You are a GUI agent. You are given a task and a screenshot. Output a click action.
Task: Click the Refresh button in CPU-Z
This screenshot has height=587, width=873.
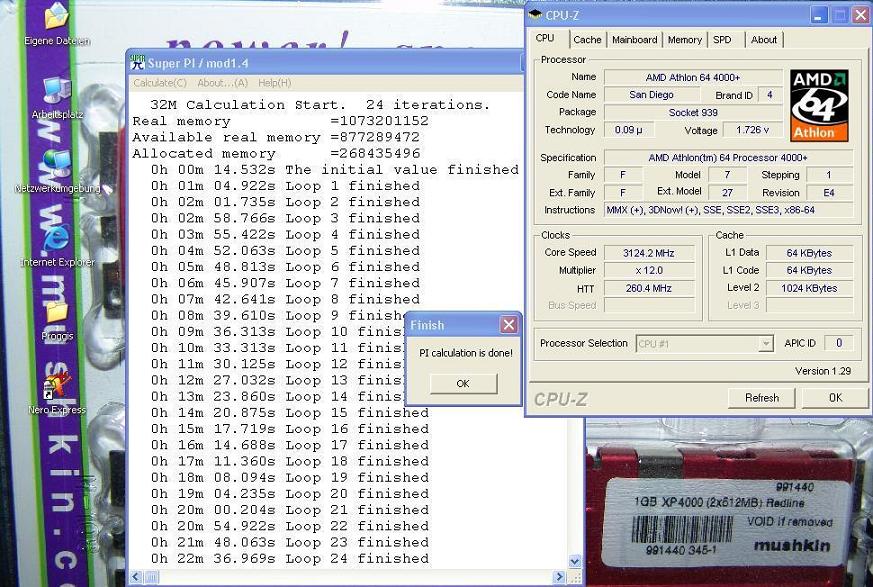[762, 398]
